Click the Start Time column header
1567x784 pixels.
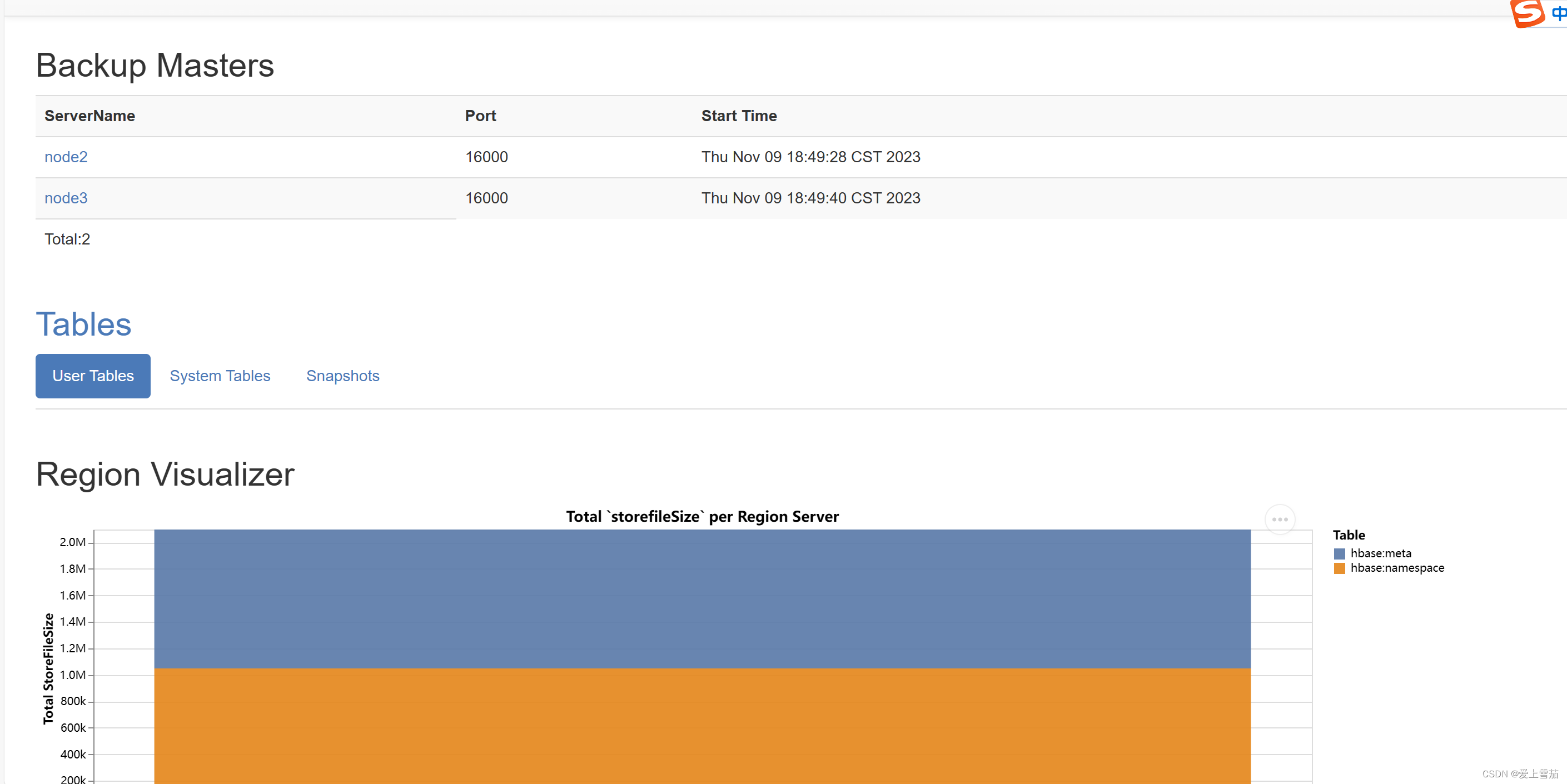739,116
